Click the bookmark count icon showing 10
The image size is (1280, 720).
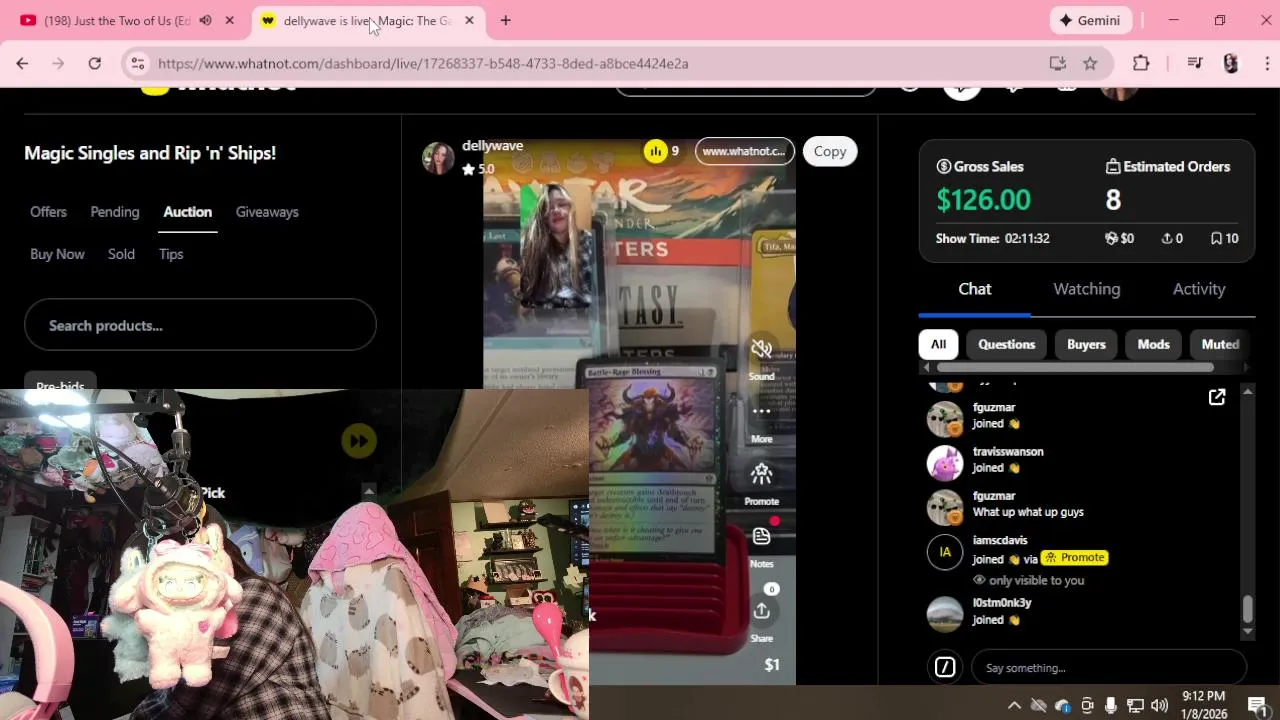(x=1216, y=238)
